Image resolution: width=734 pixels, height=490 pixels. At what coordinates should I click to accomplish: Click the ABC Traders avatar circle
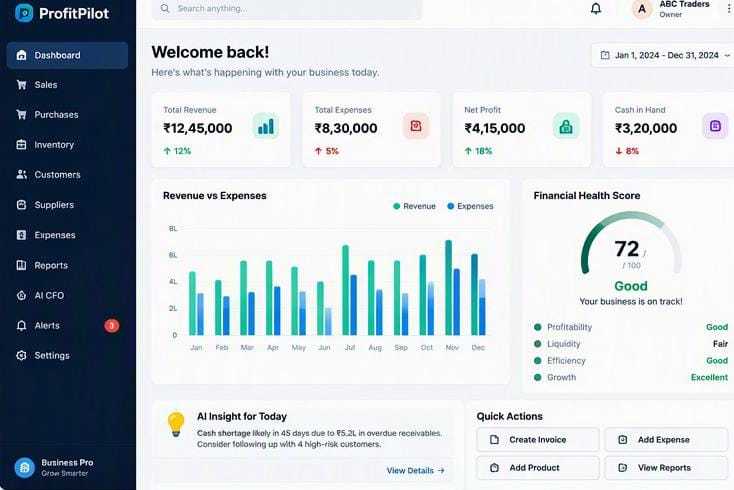642,9
